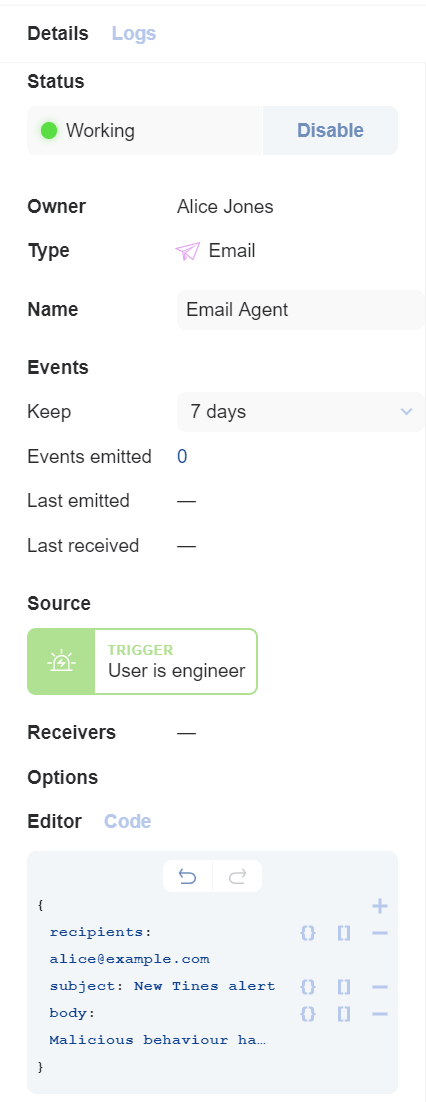Select the Details tab
The width and height of the screenshot is (426, 1102).
coord(58,33)
